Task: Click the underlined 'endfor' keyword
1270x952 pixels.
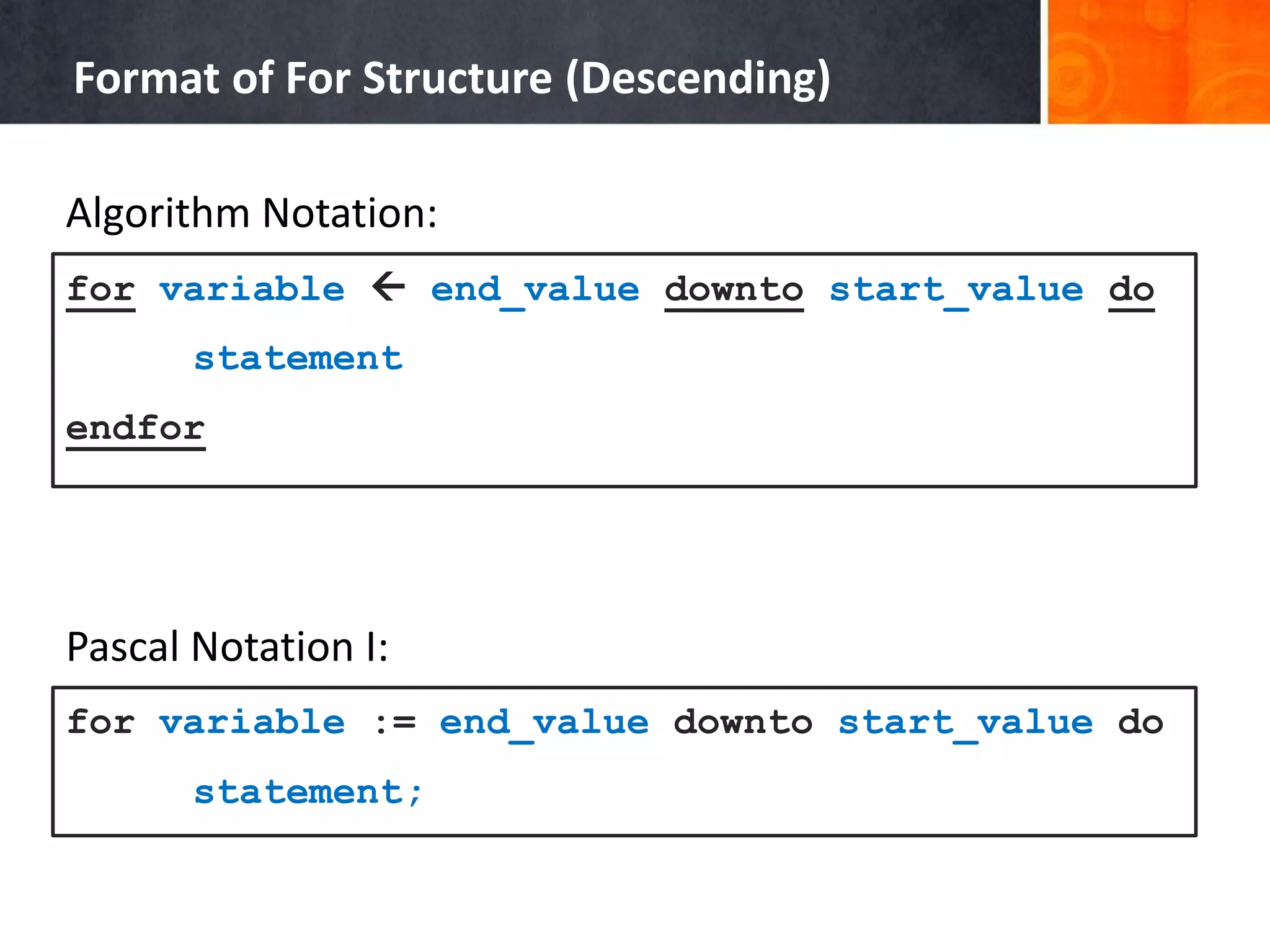Action: pos(135,428)
